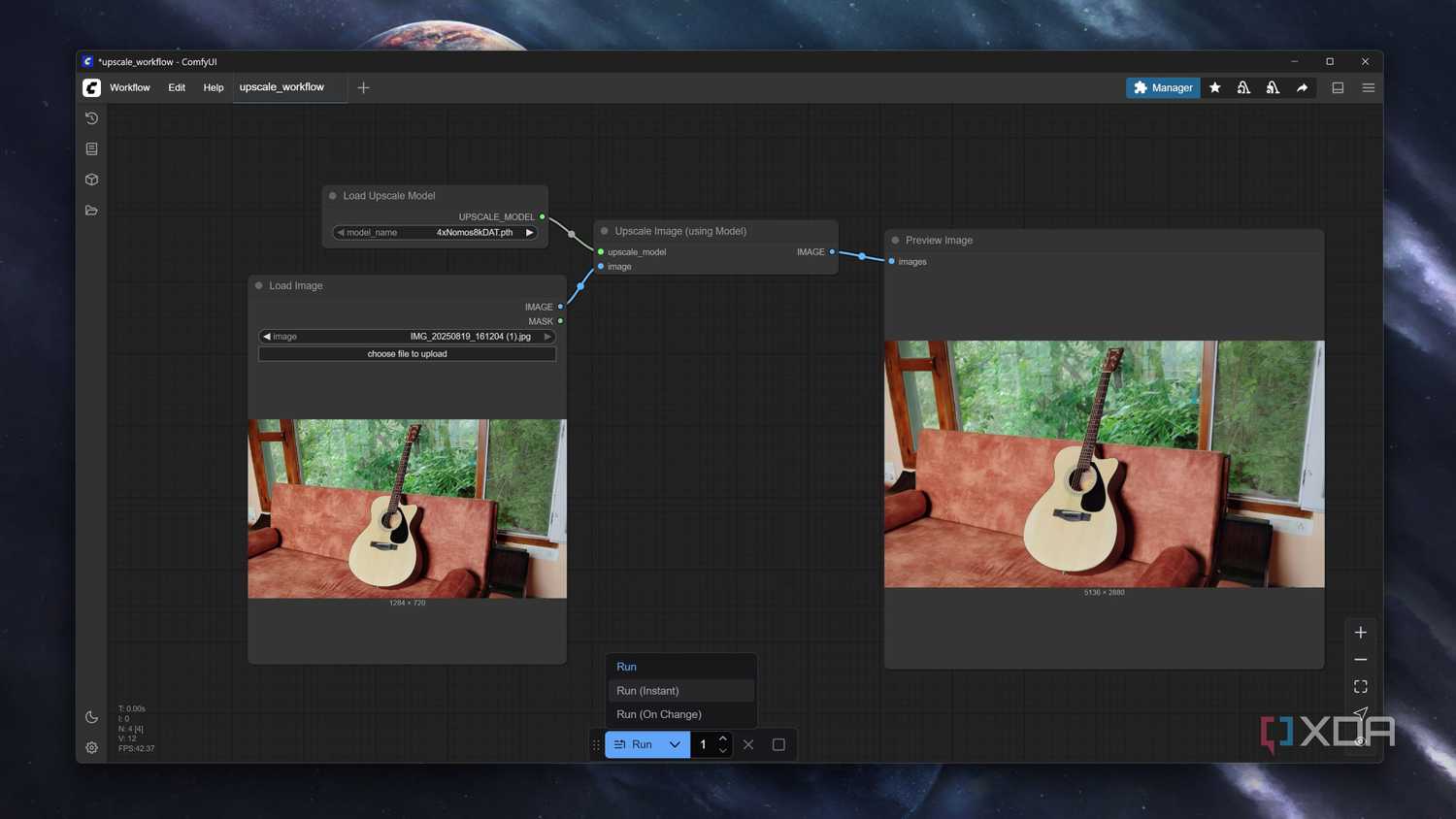Collapse the Preview Image node
Image resolution: width=1456 pixels, height=819 pixels.
pyautogui.click(x=896, y=240)
